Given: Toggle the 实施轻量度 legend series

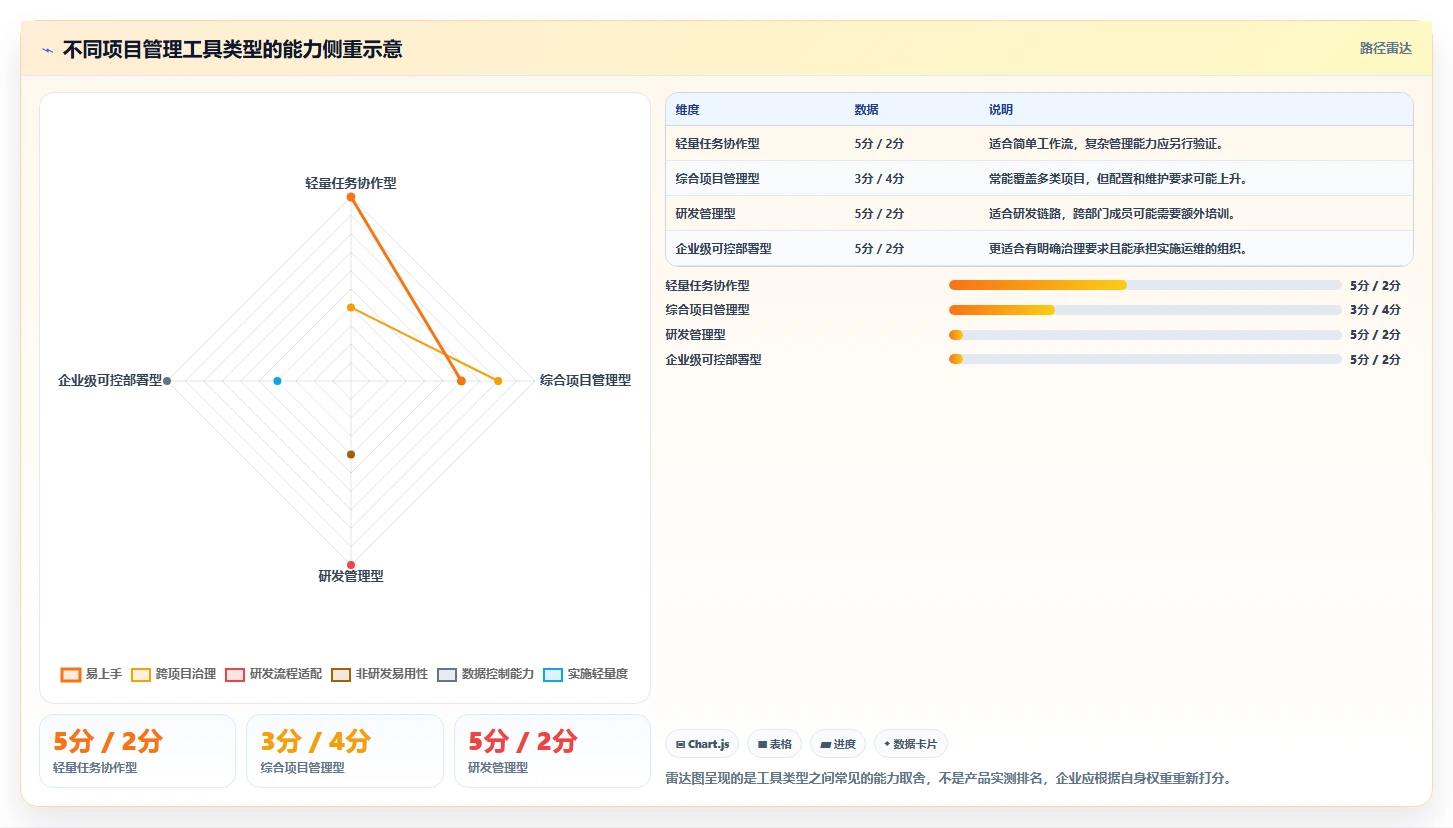Looking at the screenshot, I should (x=586, y=674).
